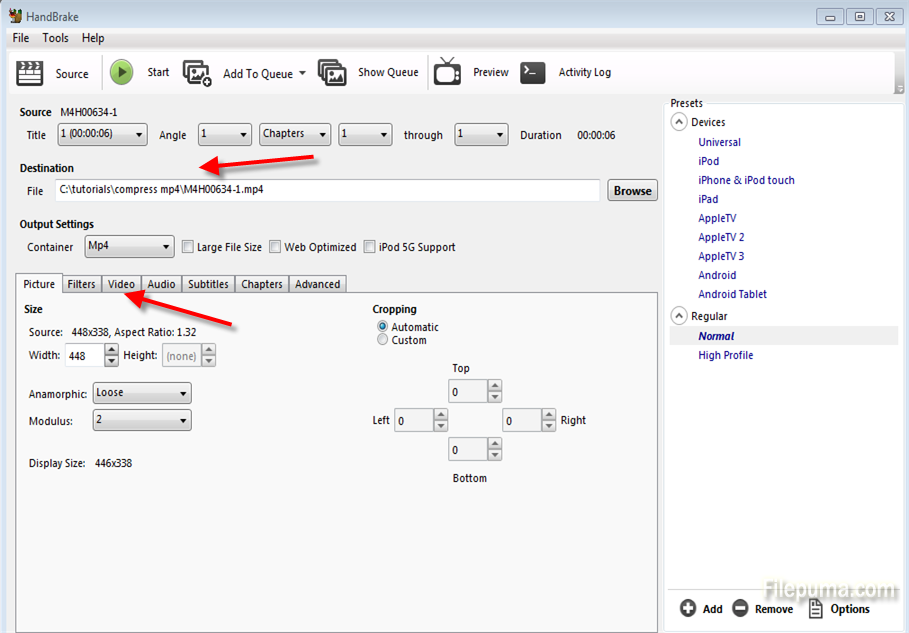The width and height of the screenshot is (909, 633).
Task: Click the Add preset plus icon
Action: coord(688,608)
